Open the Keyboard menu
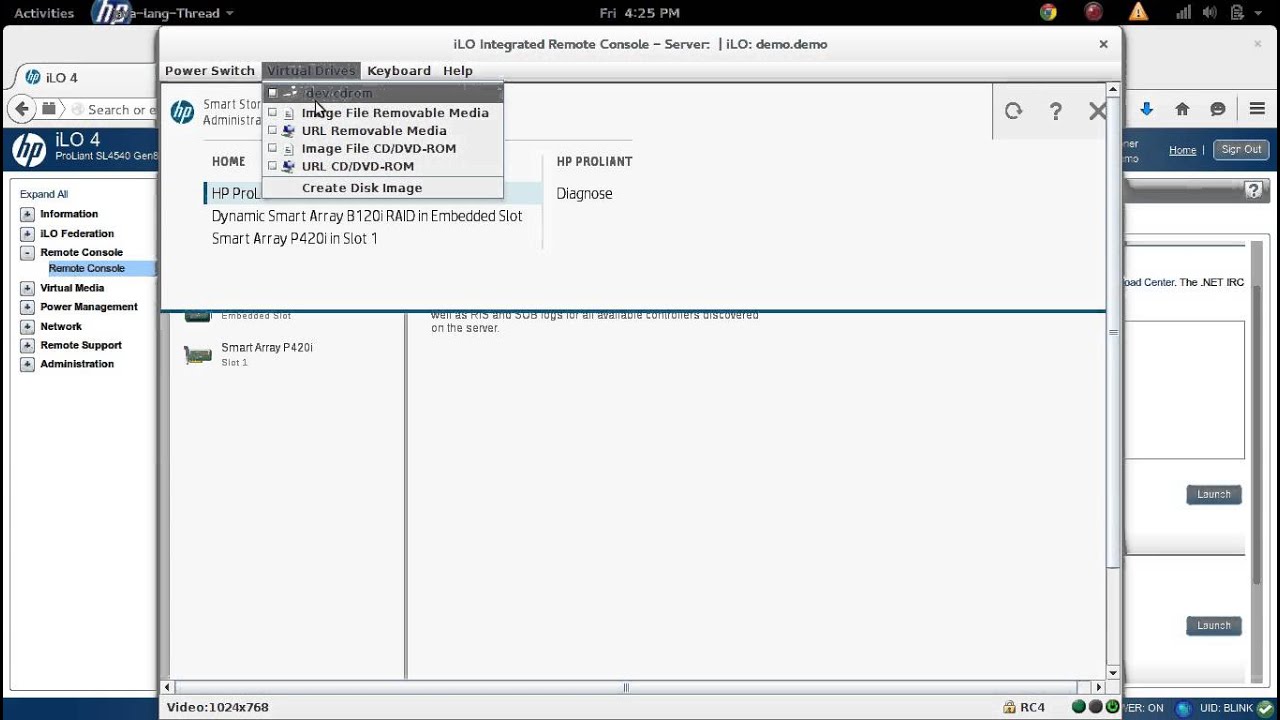 pyautogui.click(x=399, y=71)
